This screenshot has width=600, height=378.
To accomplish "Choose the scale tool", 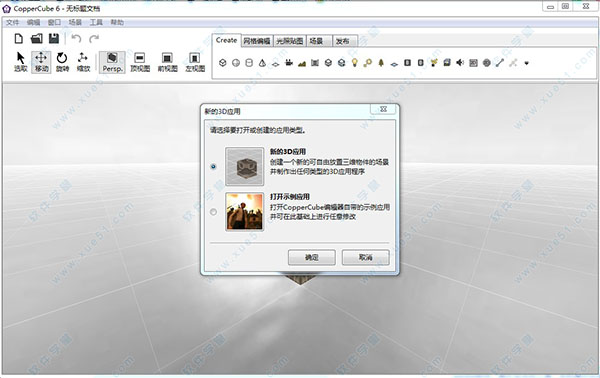I will pos(83,62).
